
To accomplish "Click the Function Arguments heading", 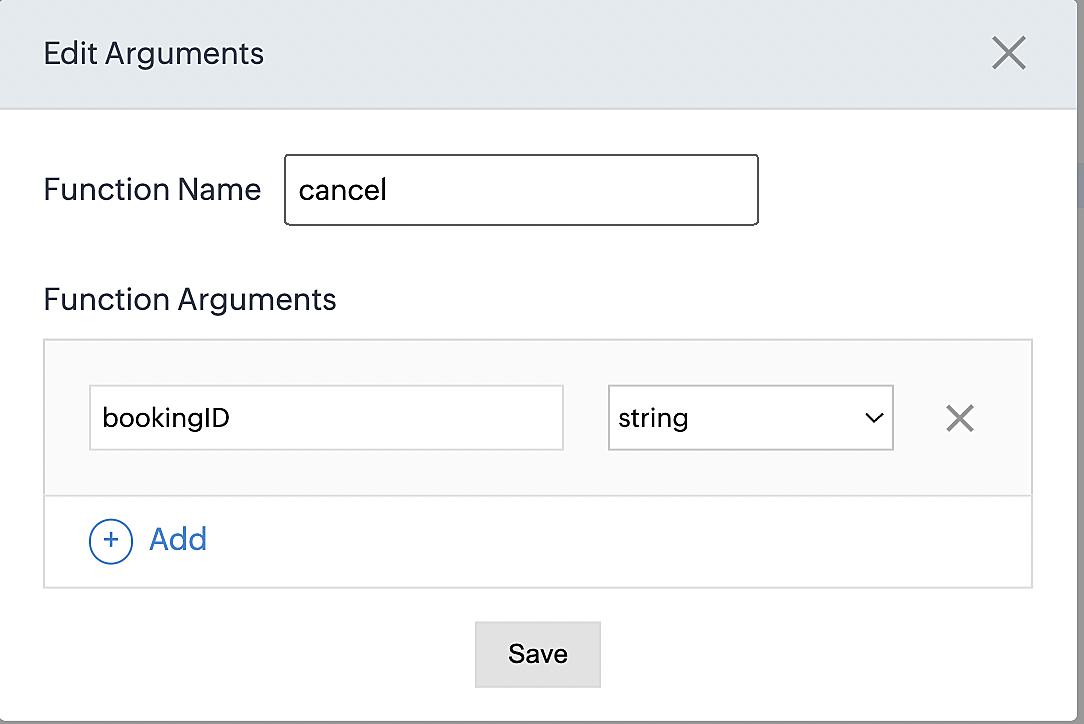I will coord(190,299).
